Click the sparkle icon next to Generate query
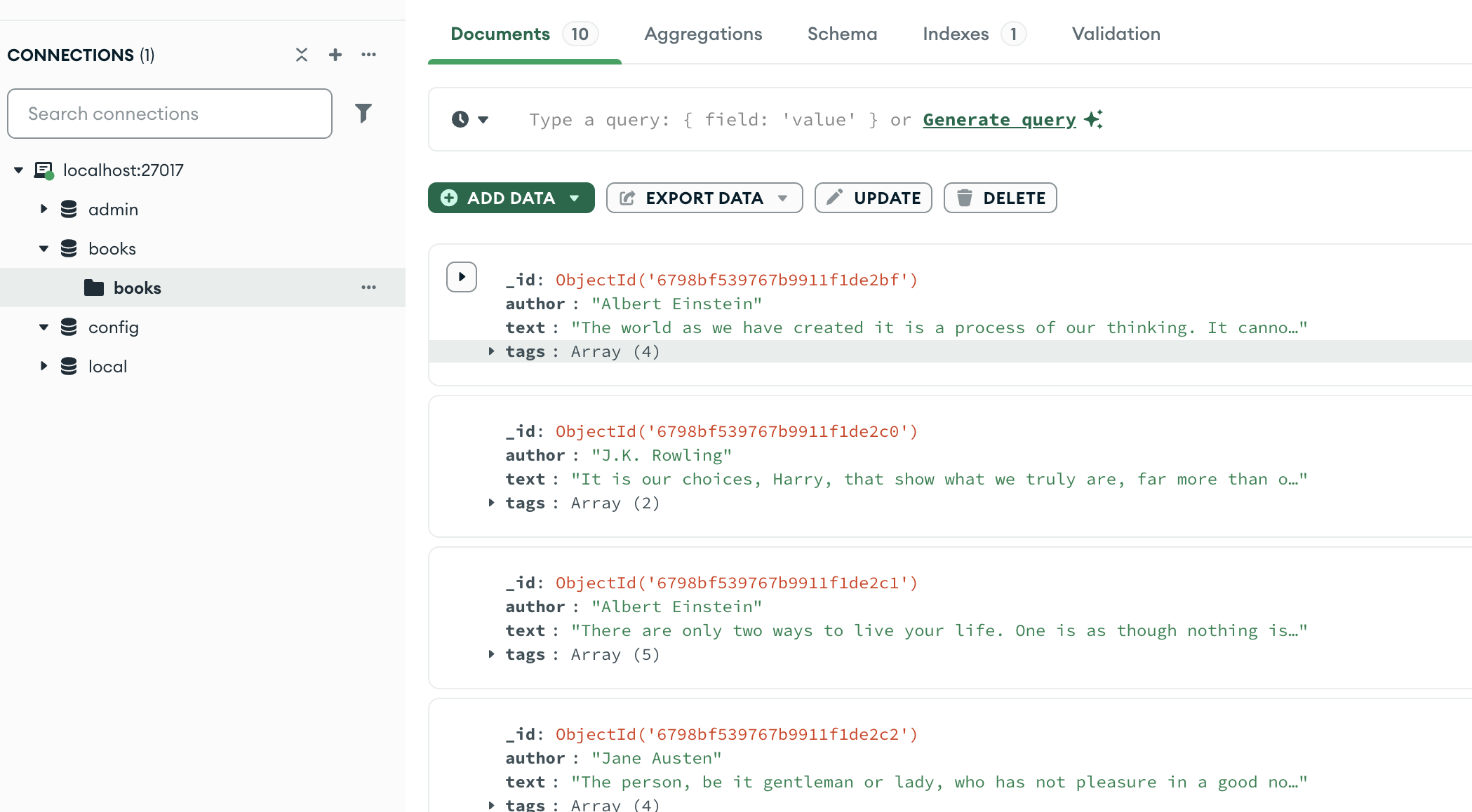 pyautogui.click(x=1093, y=119)
